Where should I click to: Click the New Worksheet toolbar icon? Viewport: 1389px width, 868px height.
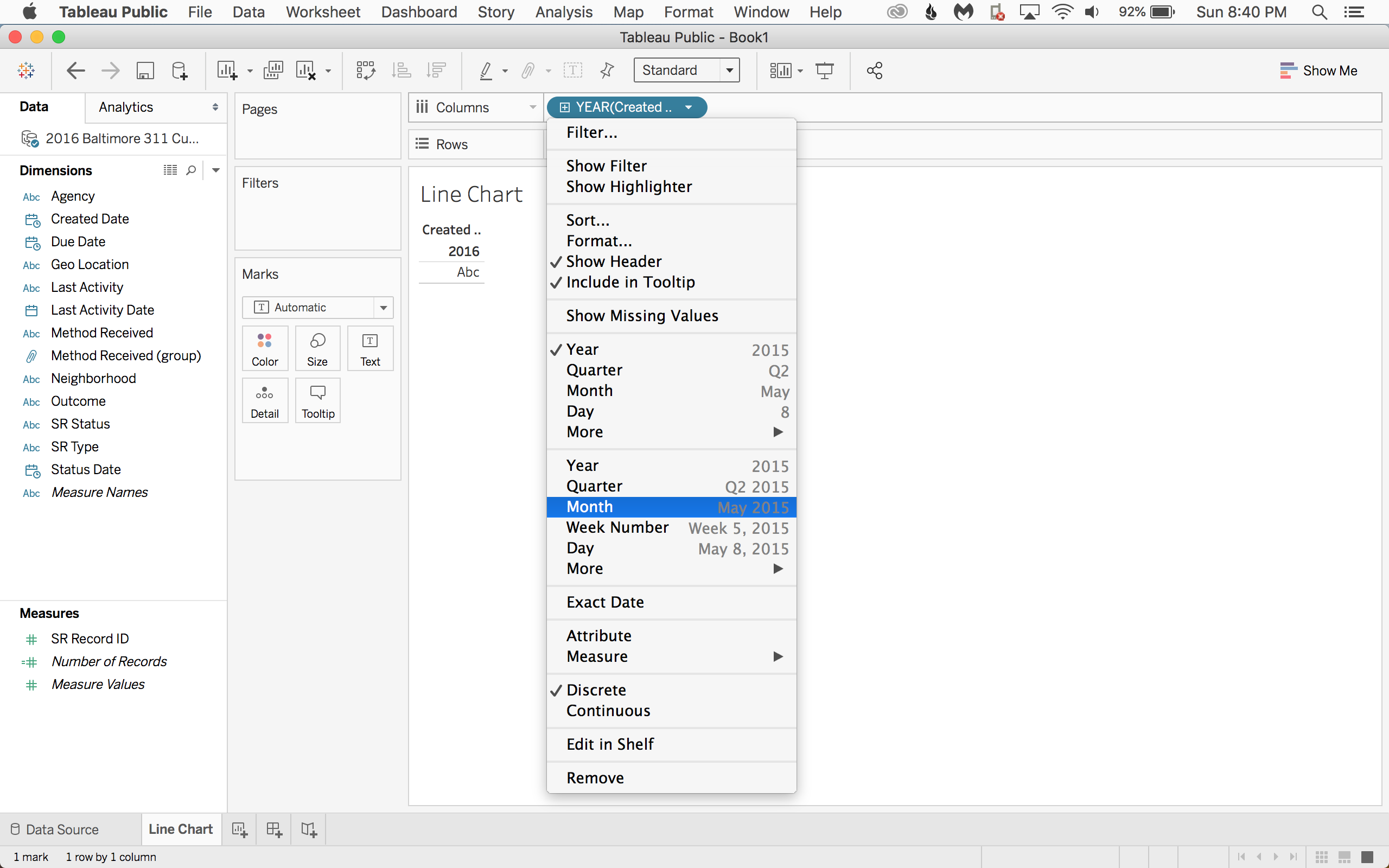[227, 71]
